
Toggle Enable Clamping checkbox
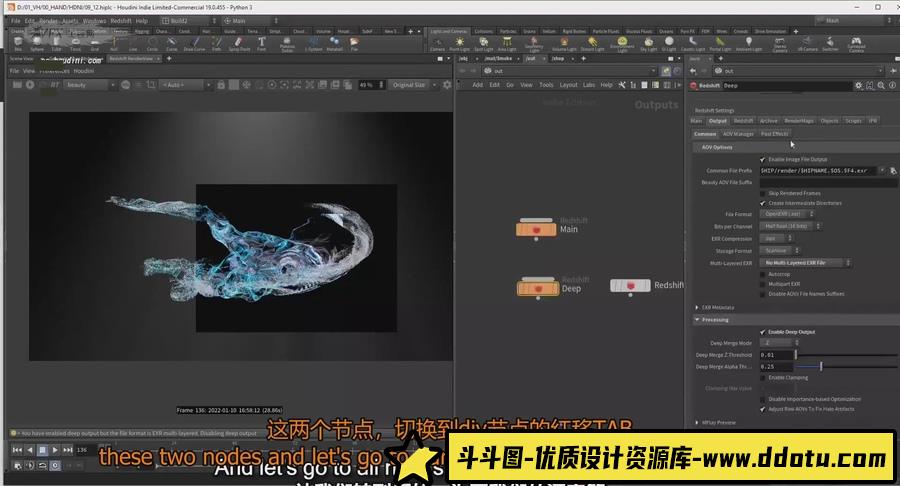pyautogui.click(x=763, y=378)
